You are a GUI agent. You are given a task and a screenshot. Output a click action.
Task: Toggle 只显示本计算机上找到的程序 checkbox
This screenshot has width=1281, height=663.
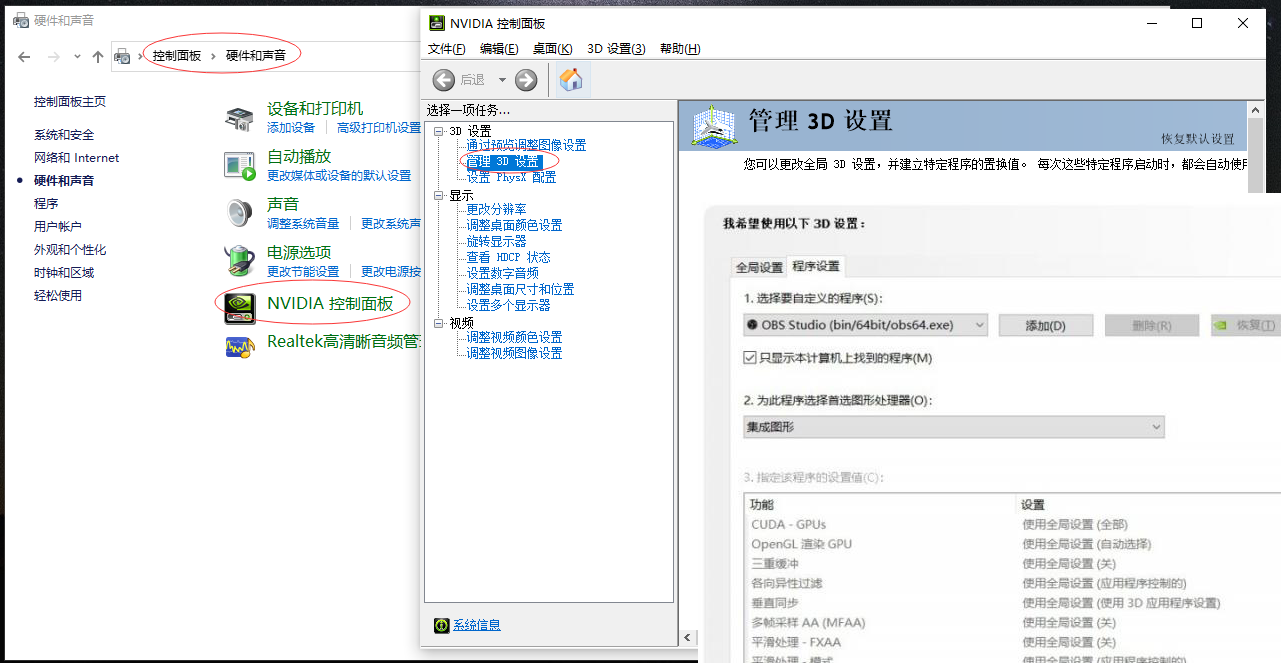coord(750,358)
